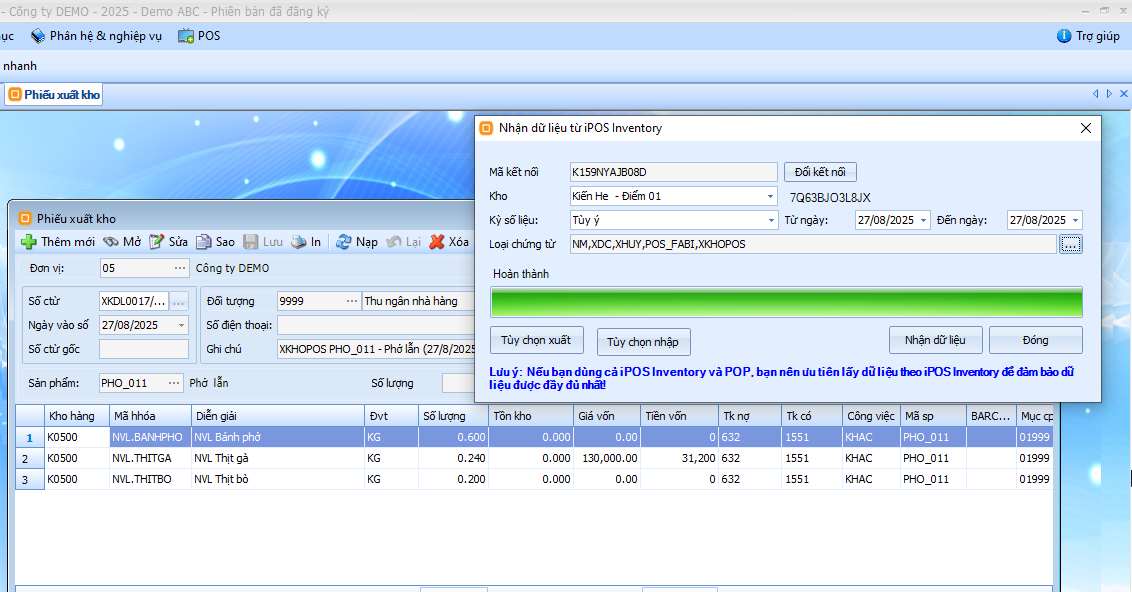
Task: Switch to the Phiếu xuất kho tab
Action: point(54,95)
